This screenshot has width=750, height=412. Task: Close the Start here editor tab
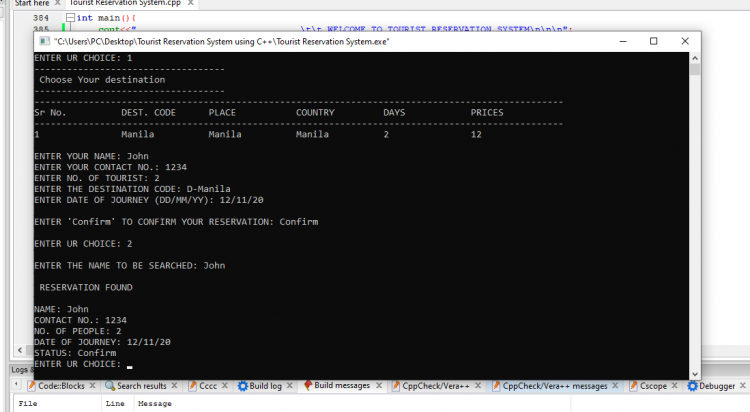tap(57, 3)
